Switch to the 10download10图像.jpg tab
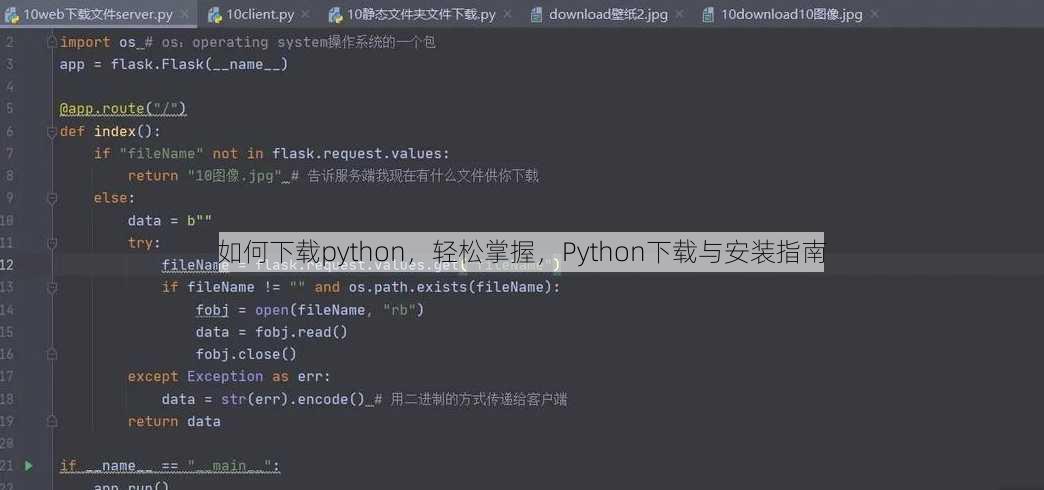Screen dimensions: 1044x490 click(792, 15)
